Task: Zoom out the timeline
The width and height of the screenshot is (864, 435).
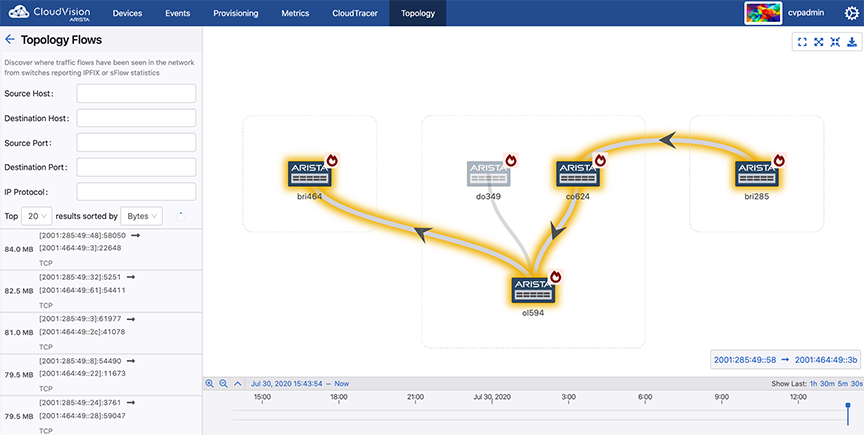Action: 223,384
